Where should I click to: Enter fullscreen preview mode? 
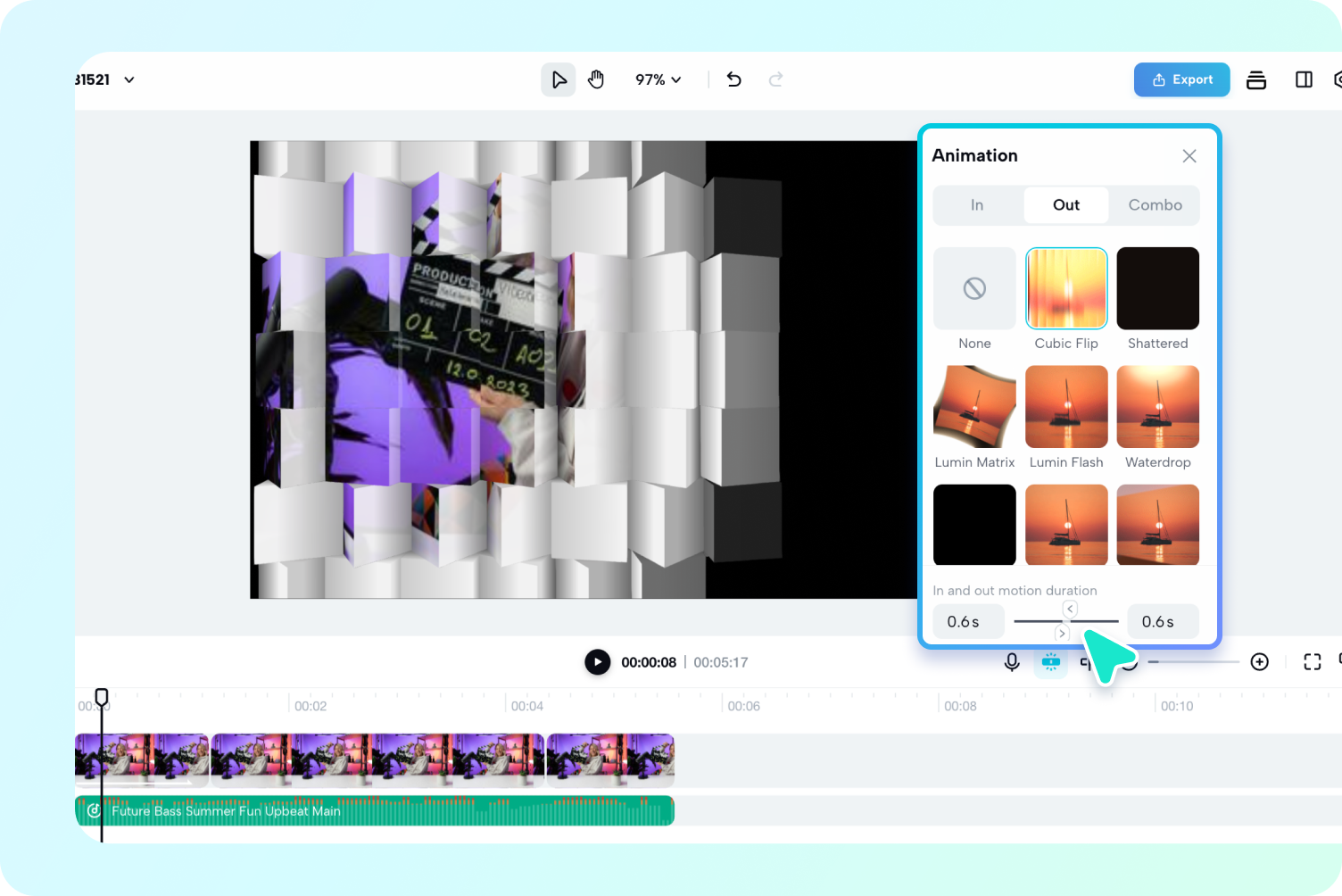(1312, 661)
